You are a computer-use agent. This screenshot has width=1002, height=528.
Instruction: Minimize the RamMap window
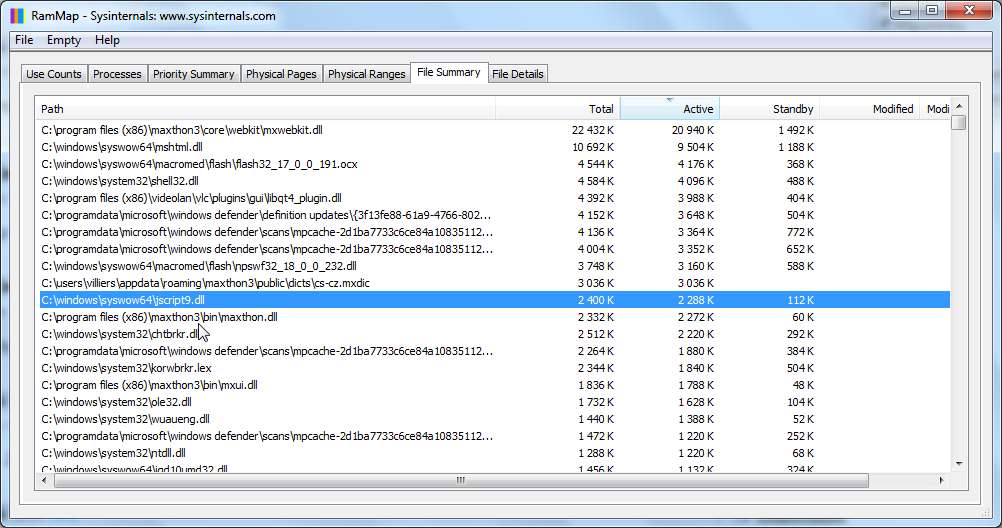[905, 10]
